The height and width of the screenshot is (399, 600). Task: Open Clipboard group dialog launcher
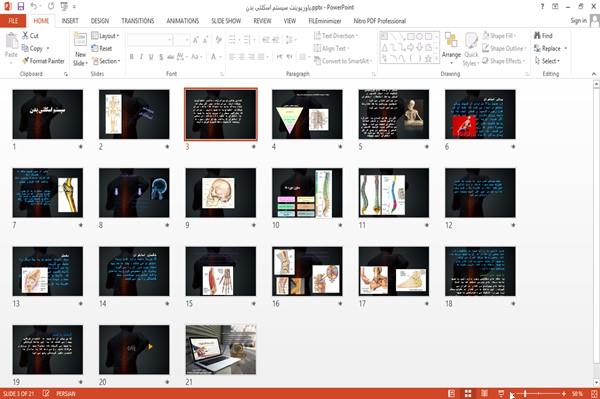point(66,74)
